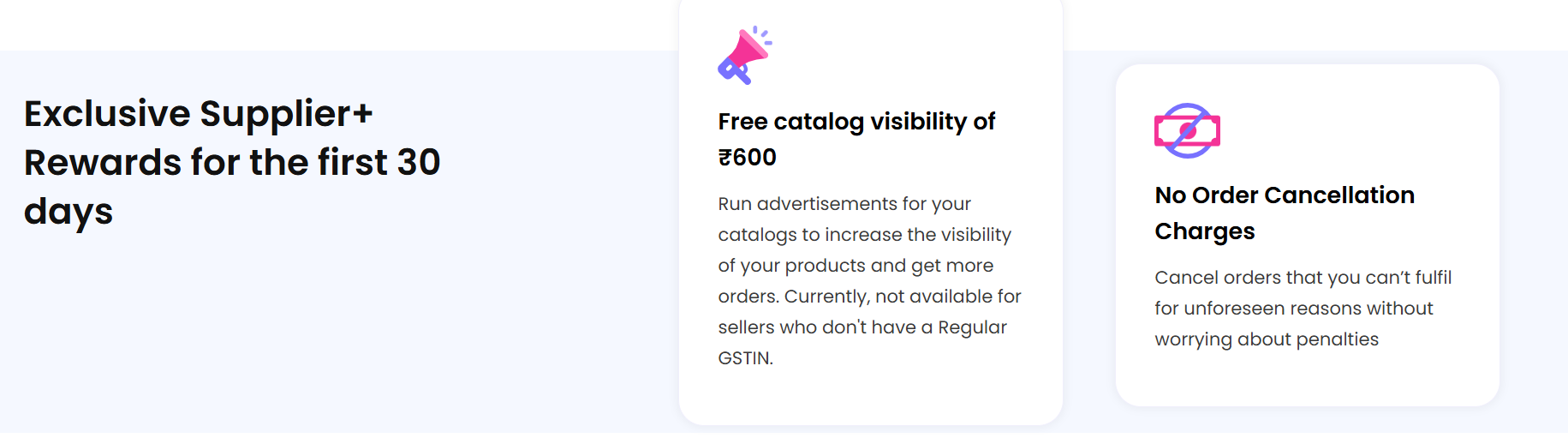
Task: Select the 'Free catalog visibility of' title
Action: (856, 122)
